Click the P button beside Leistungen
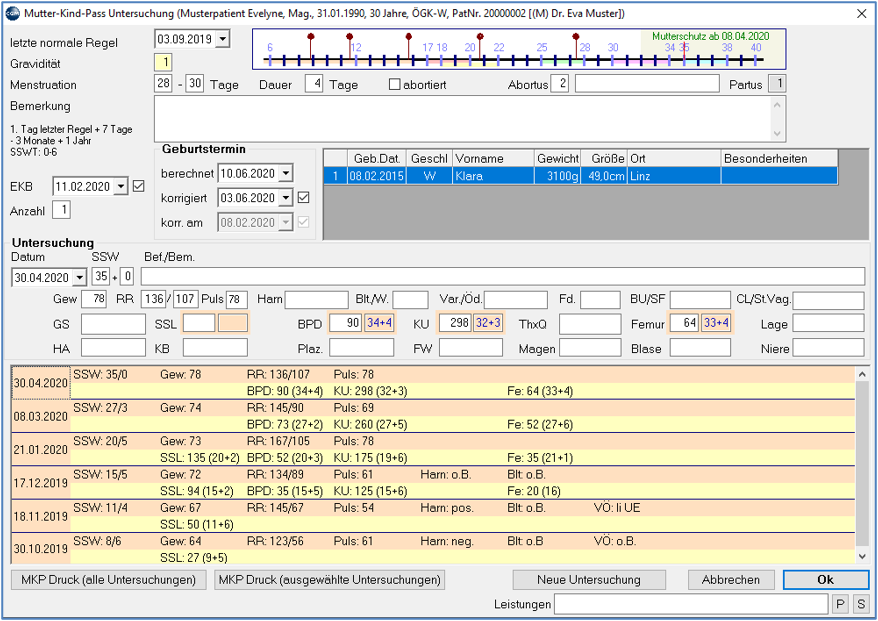Viewport: 878px width, 621px height. pos(840,604)
